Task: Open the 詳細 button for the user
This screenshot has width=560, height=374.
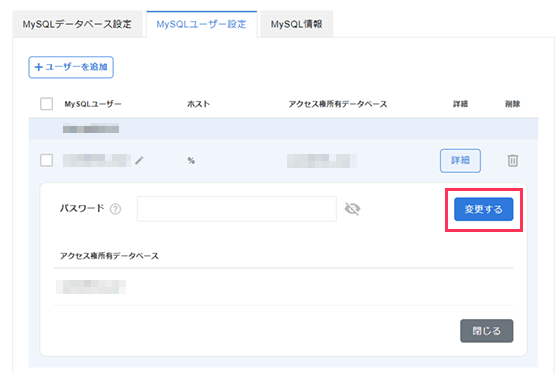Action: click(460, 160)
